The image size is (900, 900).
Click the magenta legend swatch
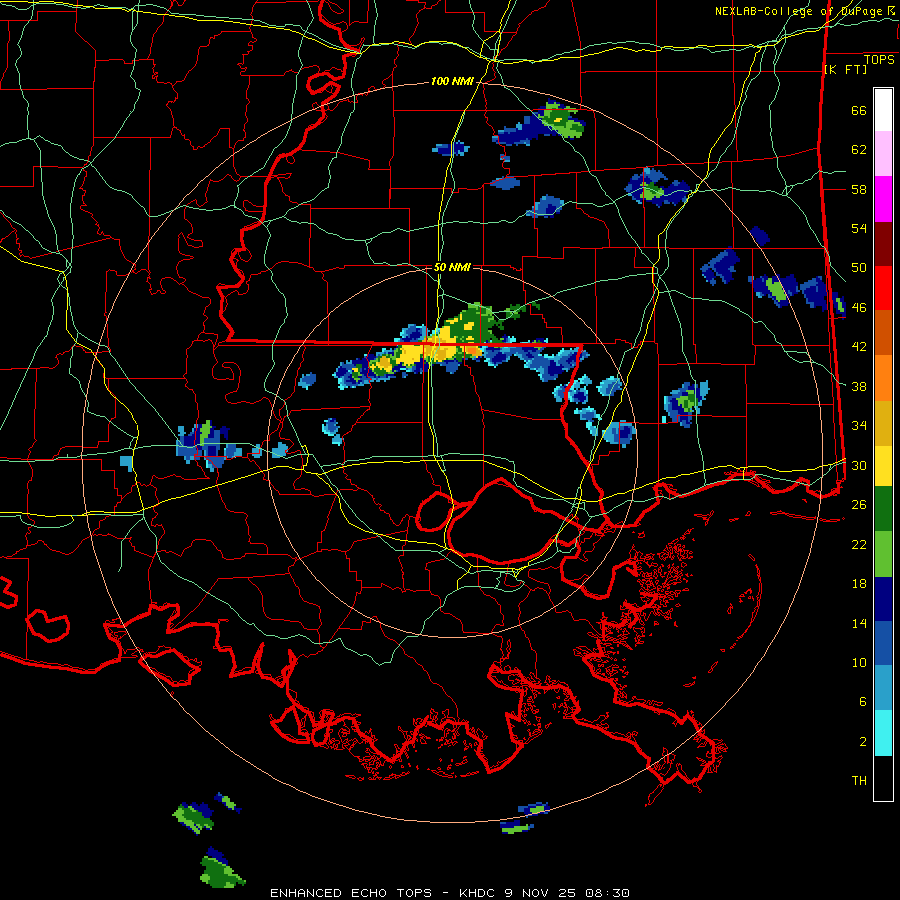(883, 199)
